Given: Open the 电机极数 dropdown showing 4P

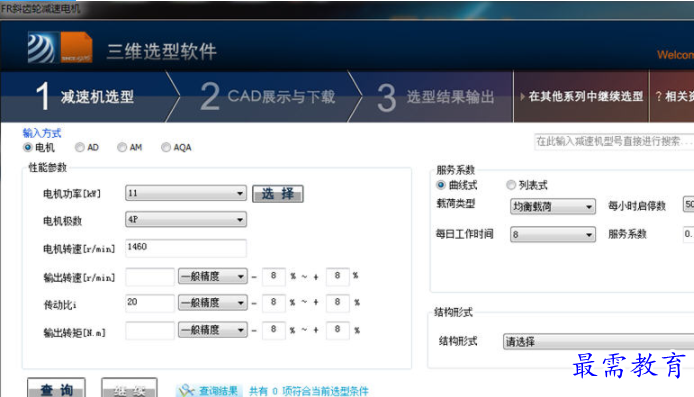Looking at the screenshot, I should click(186, 220).
